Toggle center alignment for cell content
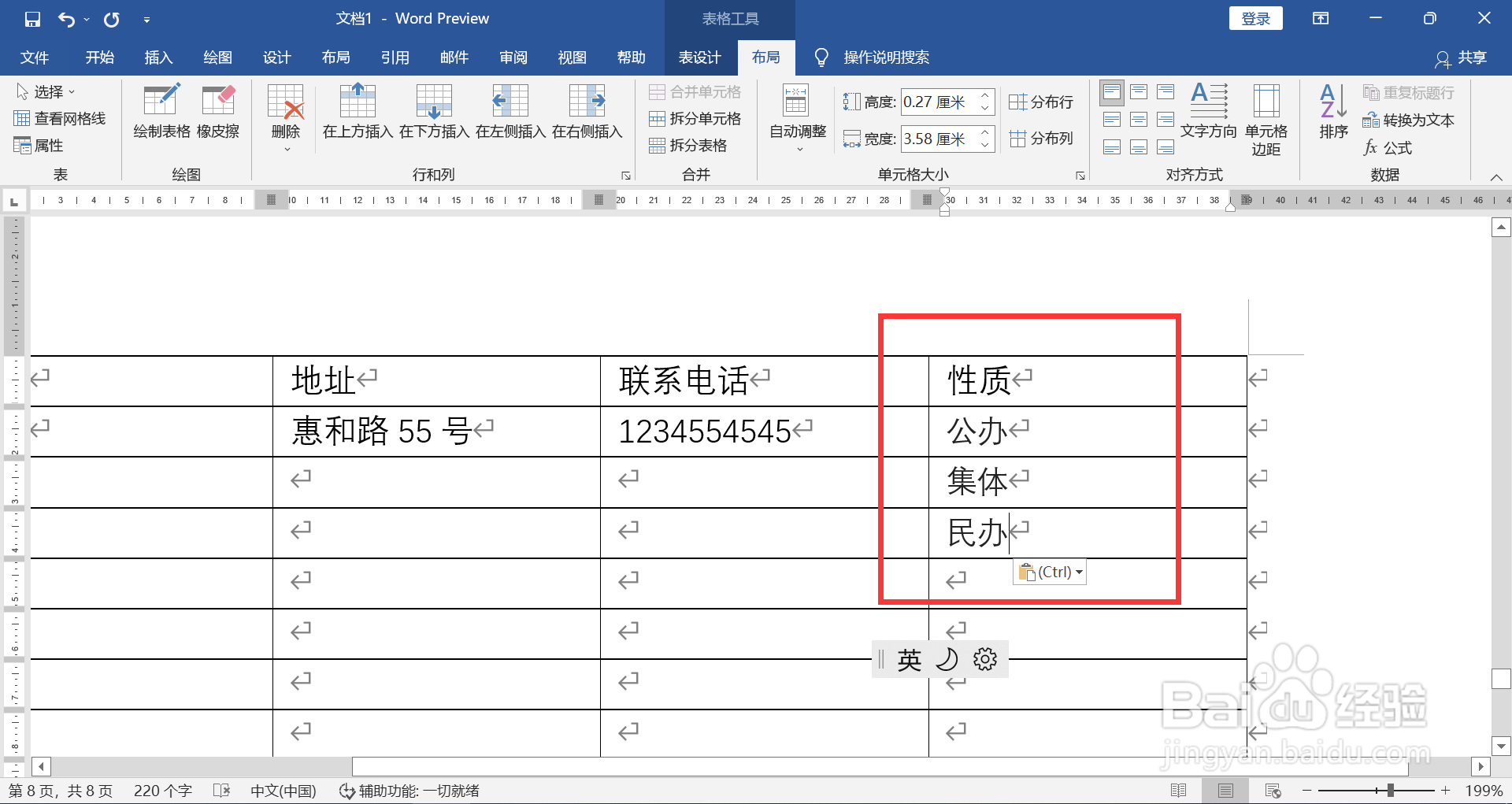The width and height of the screenshot is (1512, 804). (x=1139, y=119)
